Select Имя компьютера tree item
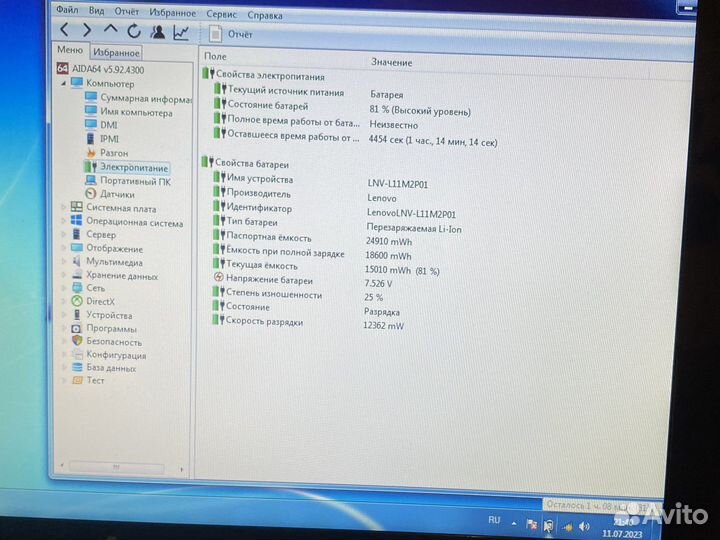720x540 pixels. click(x=129, y=112)
